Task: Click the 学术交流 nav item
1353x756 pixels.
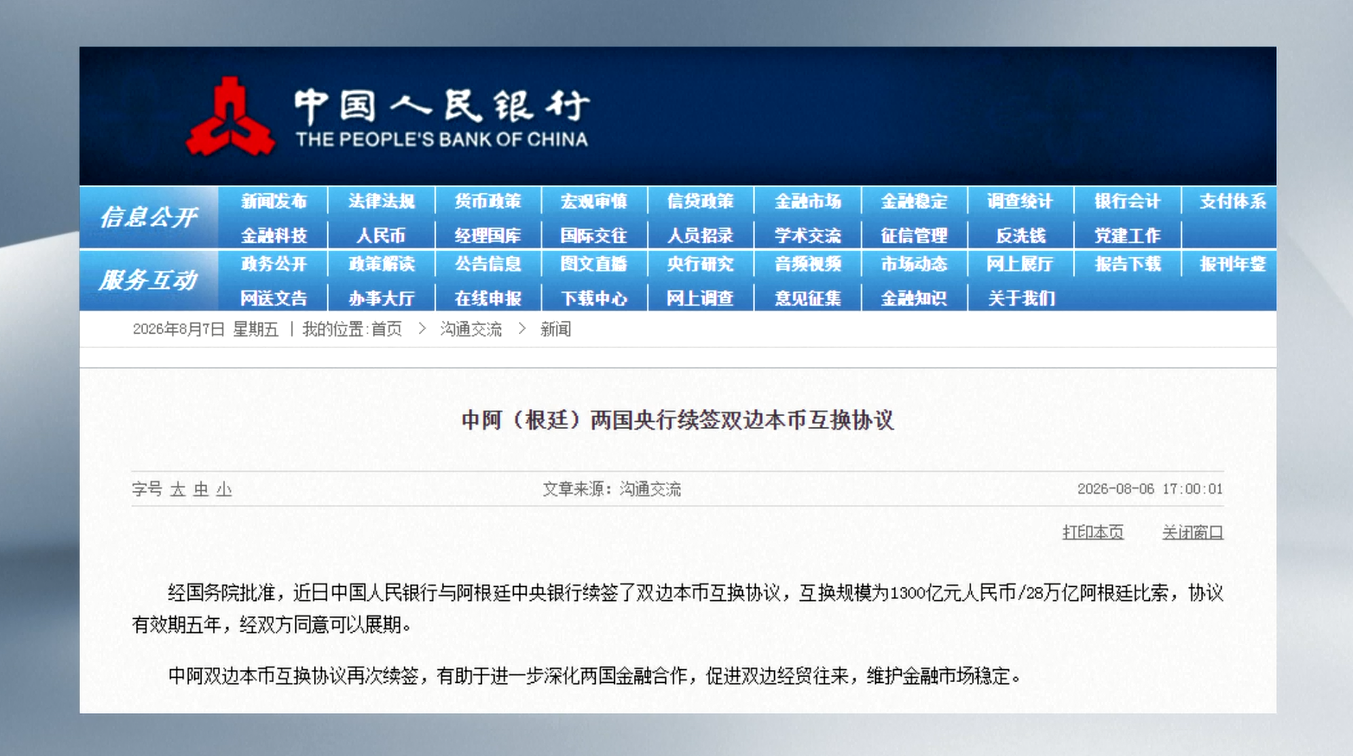Action: [x=808, y=236]
